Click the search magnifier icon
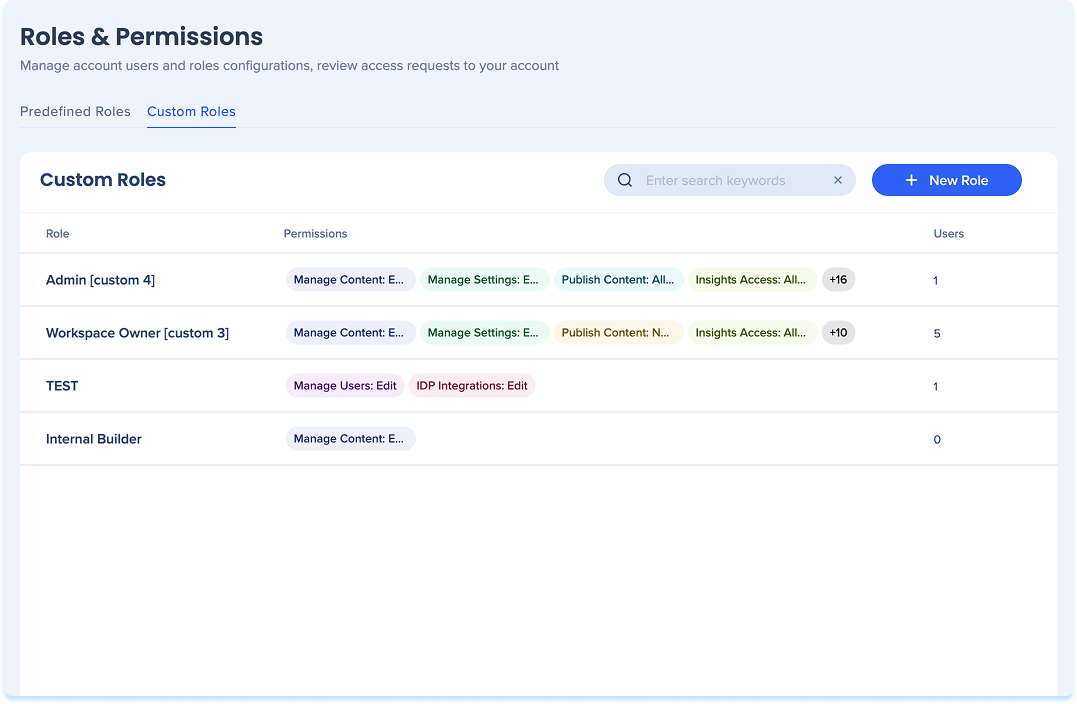Viewport: 1077px width, 704px height. coord(625,181)
